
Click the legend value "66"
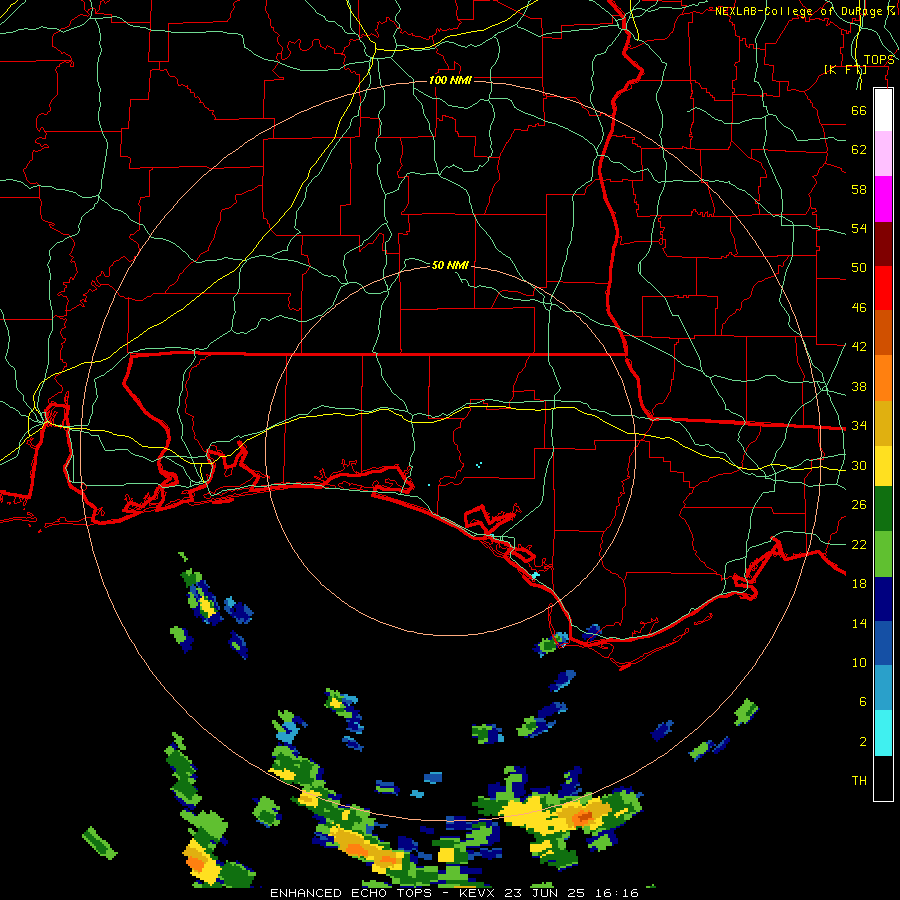pyautogui.click(x=859, y=110)
